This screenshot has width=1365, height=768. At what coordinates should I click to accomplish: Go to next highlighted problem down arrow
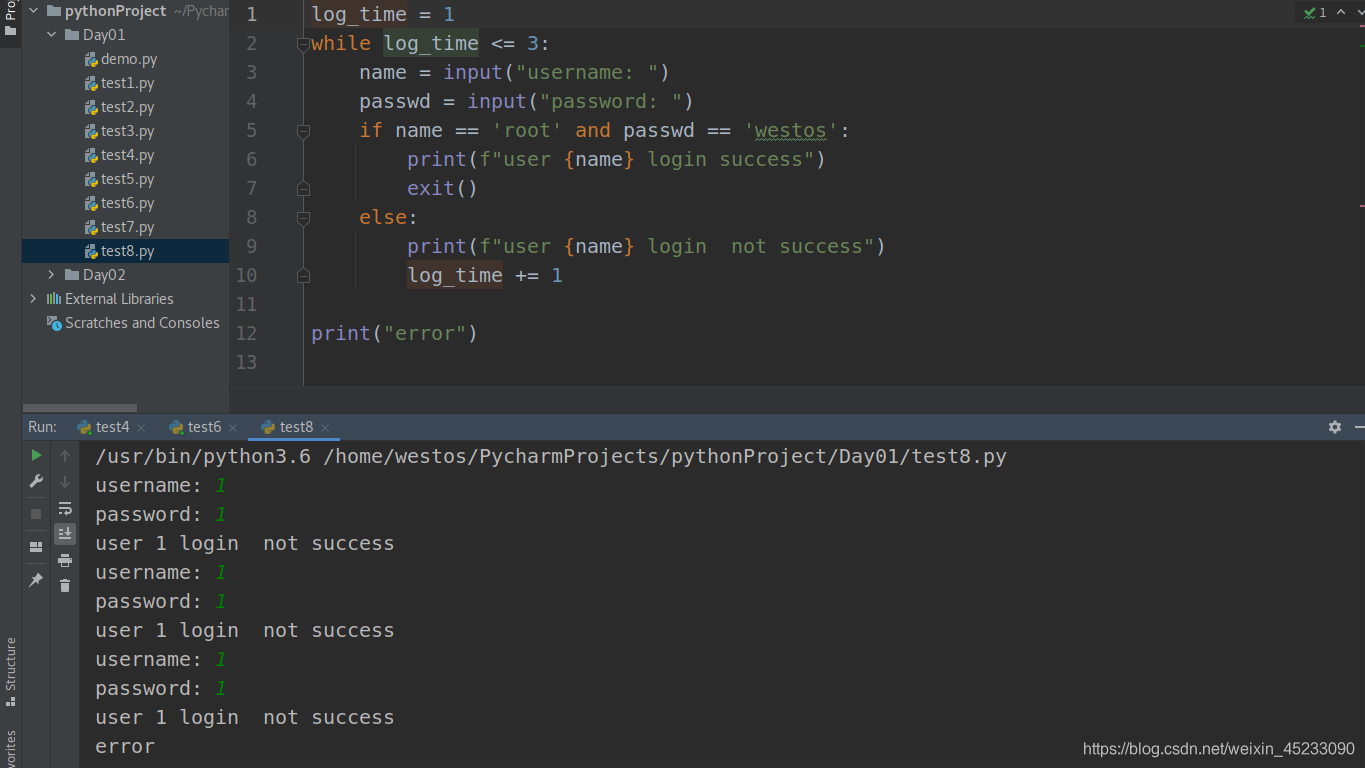1358,12
